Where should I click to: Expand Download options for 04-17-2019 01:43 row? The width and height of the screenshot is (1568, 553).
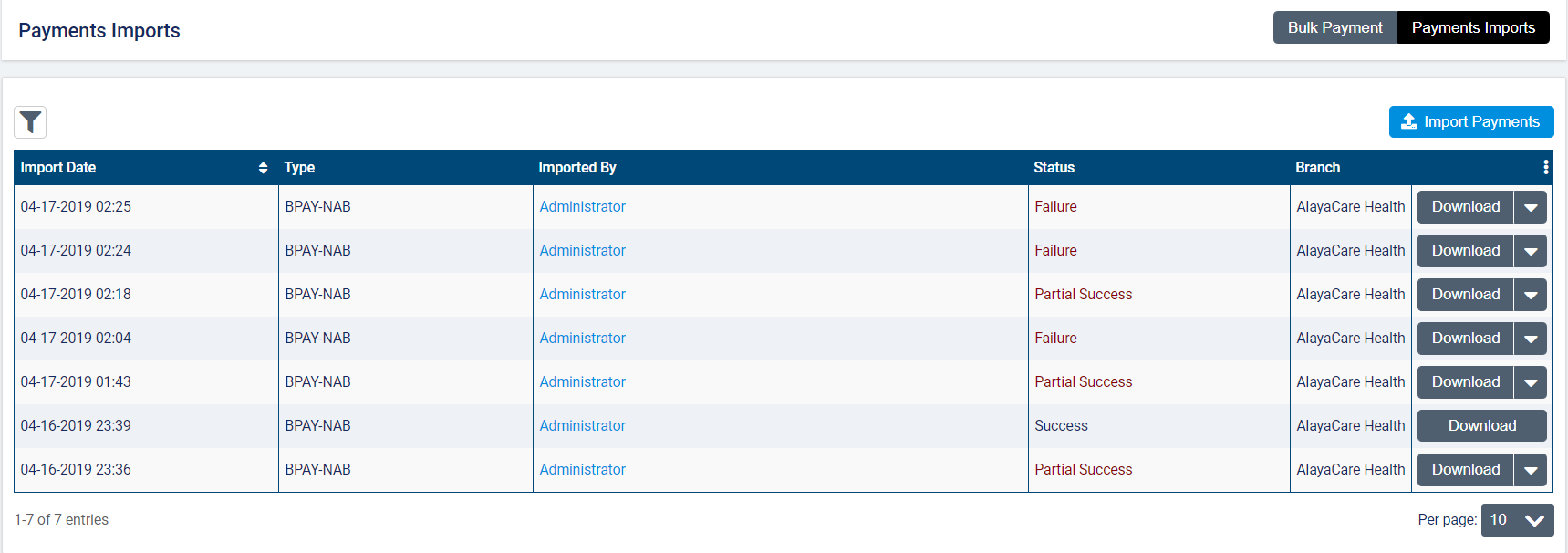(x=1530, y=382)
